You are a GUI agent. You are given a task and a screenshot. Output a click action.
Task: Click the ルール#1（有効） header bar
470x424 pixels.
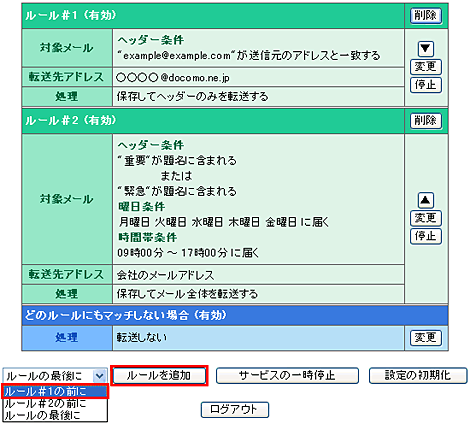213,16
